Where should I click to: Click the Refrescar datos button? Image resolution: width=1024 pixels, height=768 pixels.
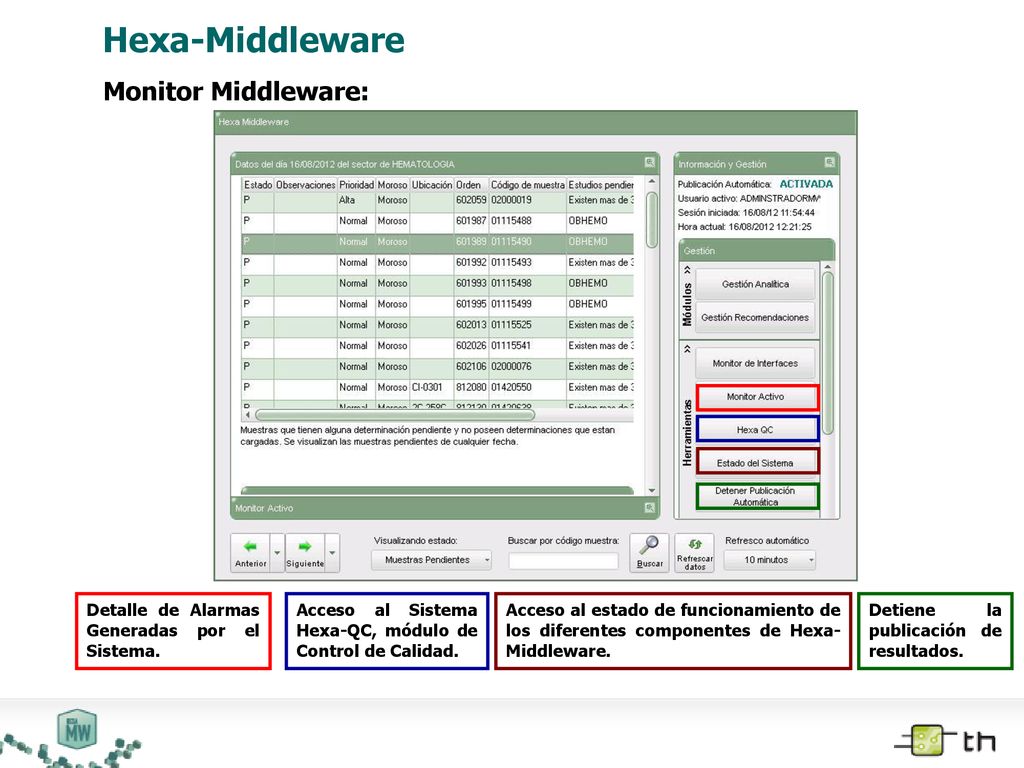pyautogui.click(x=695, y=552)
